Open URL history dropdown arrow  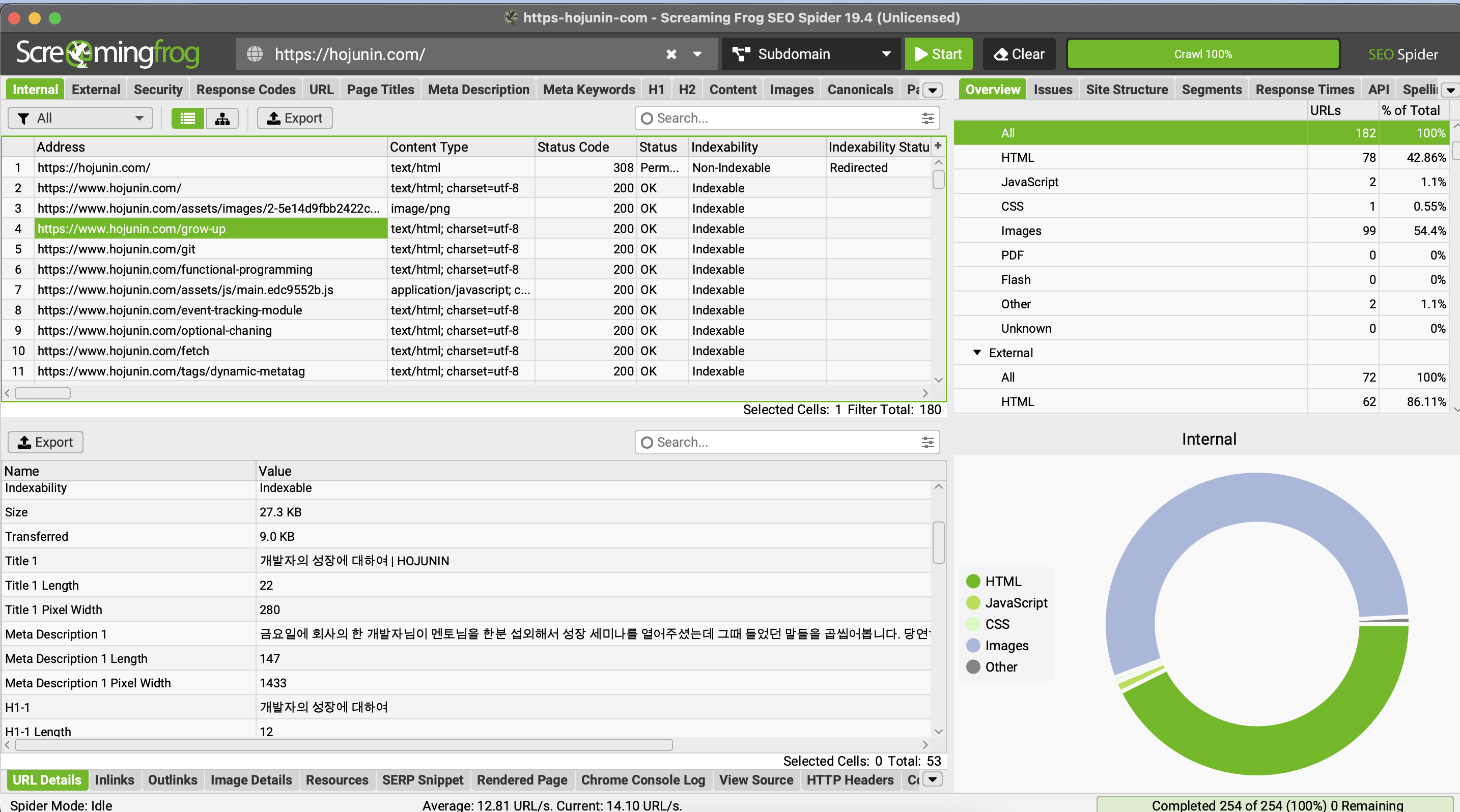click(698, 54)
